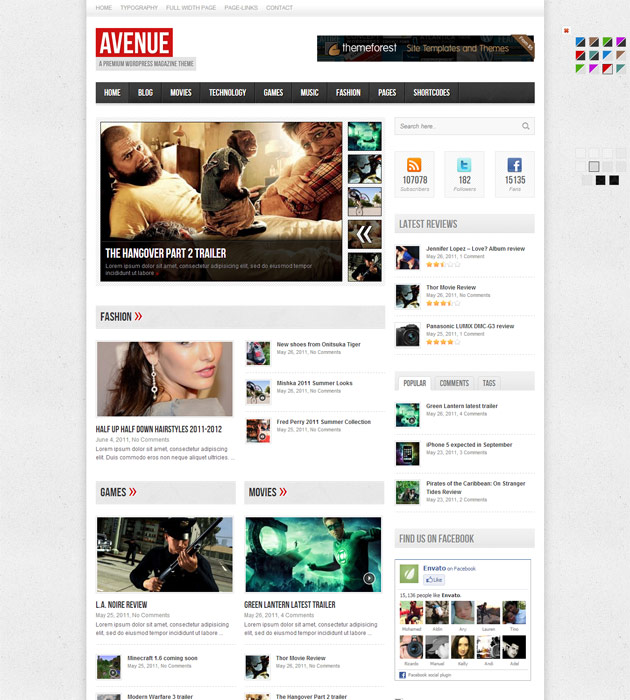Image resolution: width=630 pixels, height=700 pixels.
Task: Open Minecraft 1.6 coming soon article
Action: click(162, 658)
